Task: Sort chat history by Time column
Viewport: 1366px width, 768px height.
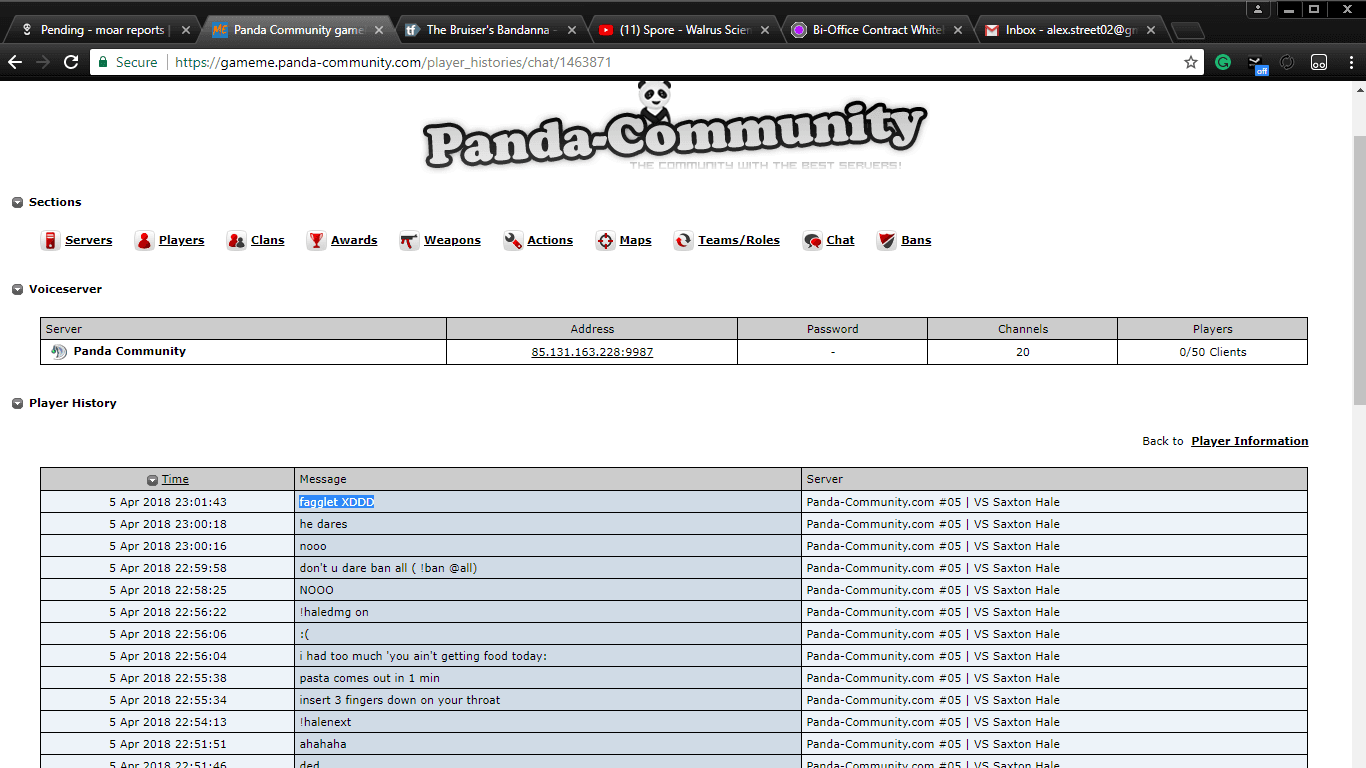Action: pyautogui.click(x=175, y=480)
